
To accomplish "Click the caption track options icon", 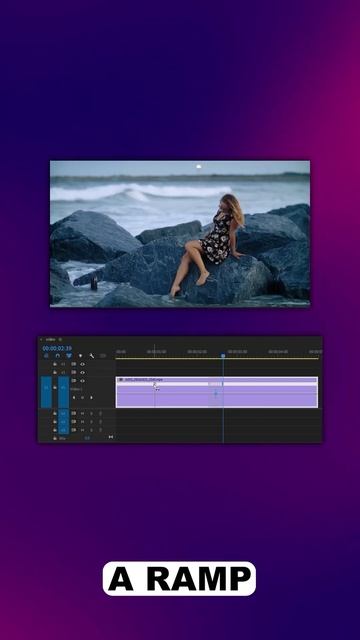I will [x=102, y=356].
